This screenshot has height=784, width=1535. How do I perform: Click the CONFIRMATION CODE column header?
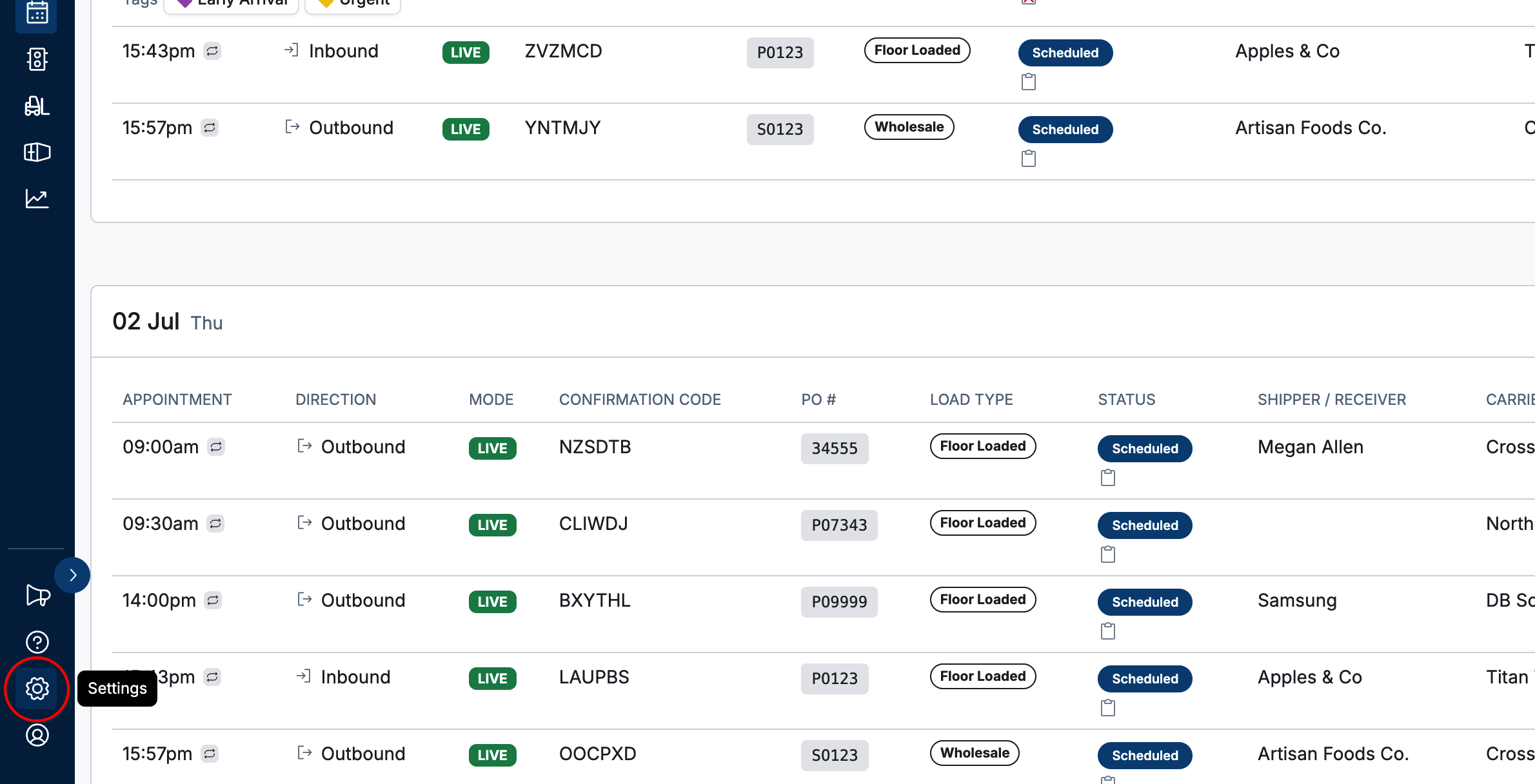coord(640,400)
